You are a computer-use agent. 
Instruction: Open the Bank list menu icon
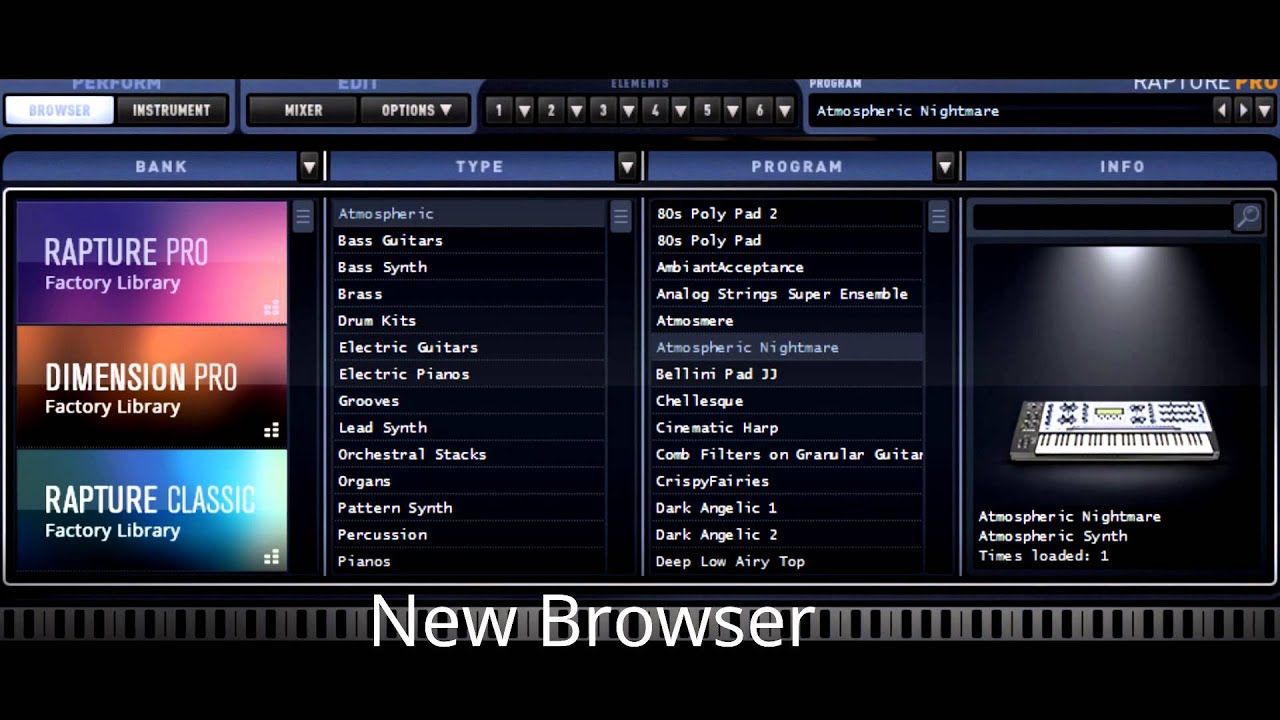[x=303, y=217]
